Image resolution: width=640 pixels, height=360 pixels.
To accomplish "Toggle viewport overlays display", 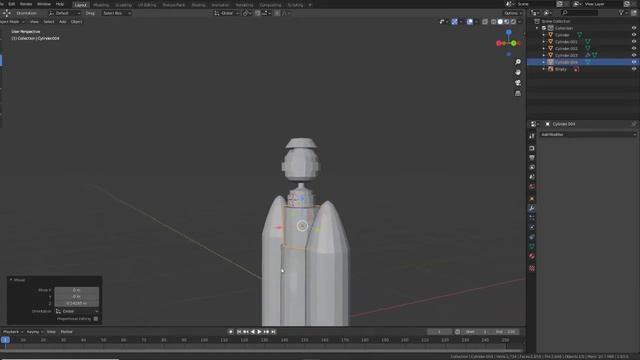I will [470, 22].
